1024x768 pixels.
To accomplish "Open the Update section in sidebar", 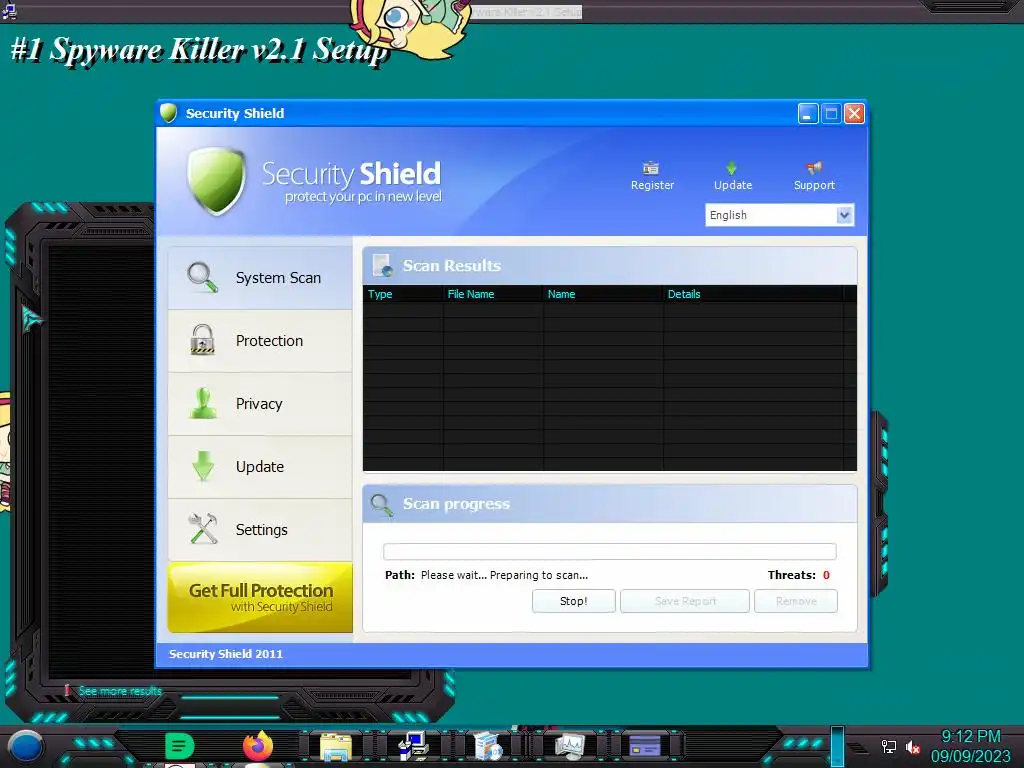I will tap(260, 467).
